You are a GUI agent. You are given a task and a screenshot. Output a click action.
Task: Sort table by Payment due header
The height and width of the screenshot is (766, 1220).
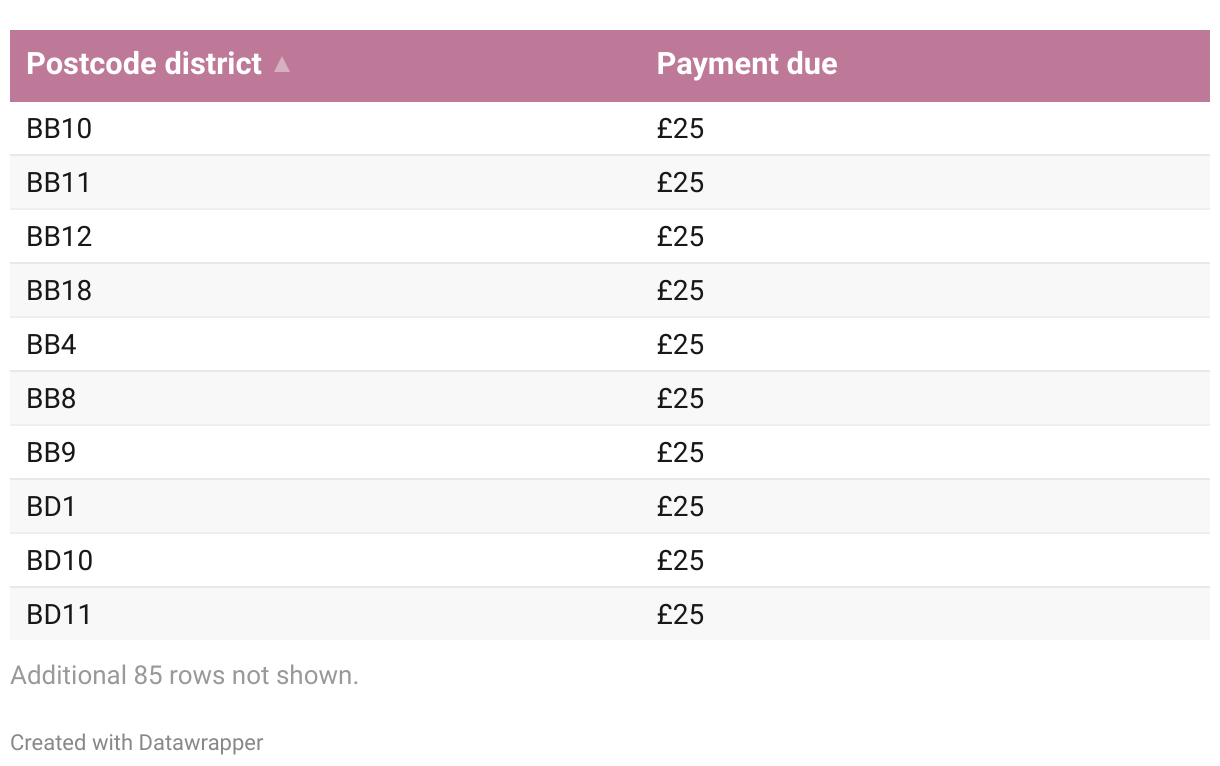746,64
